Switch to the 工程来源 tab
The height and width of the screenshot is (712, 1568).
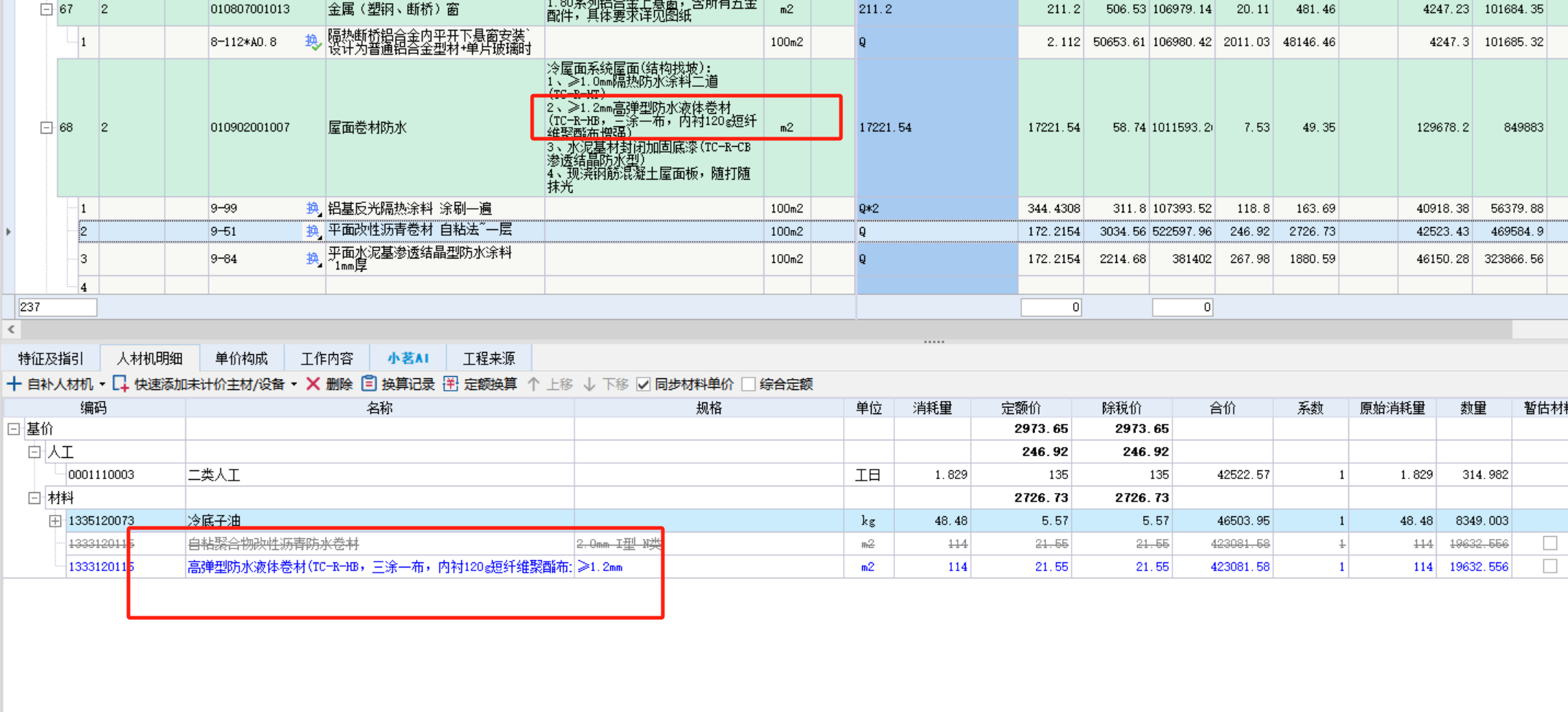coord(488,359)
